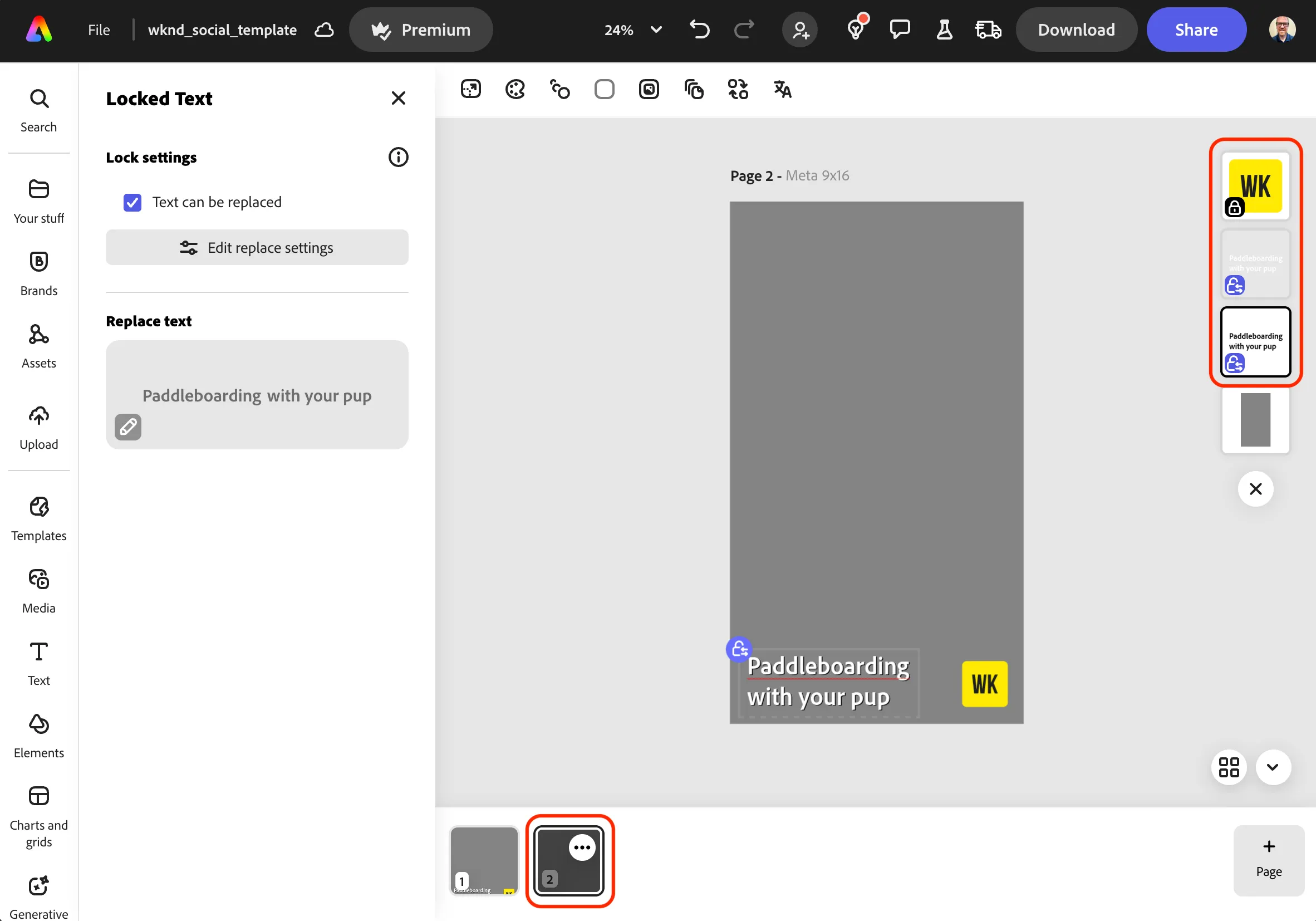Screen dimensions: 1316x921
Task: Open the comments speech bubble icon
Action: coord(900,30)
